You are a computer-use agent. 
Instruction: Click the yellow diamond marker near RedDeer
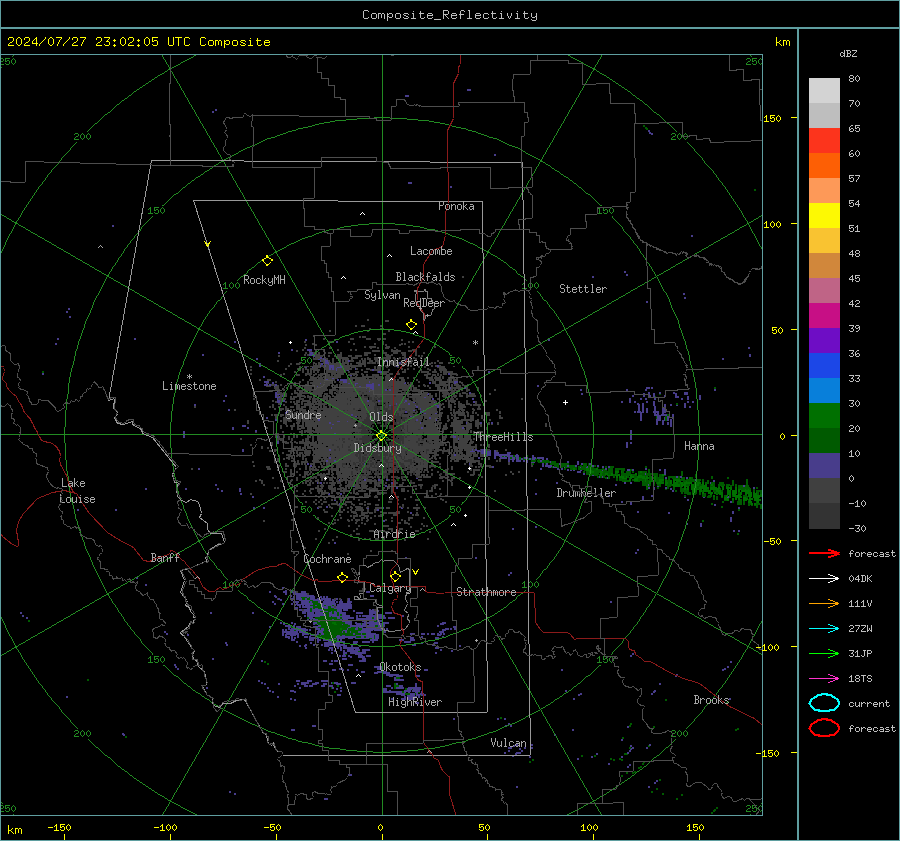coord(411,325)
